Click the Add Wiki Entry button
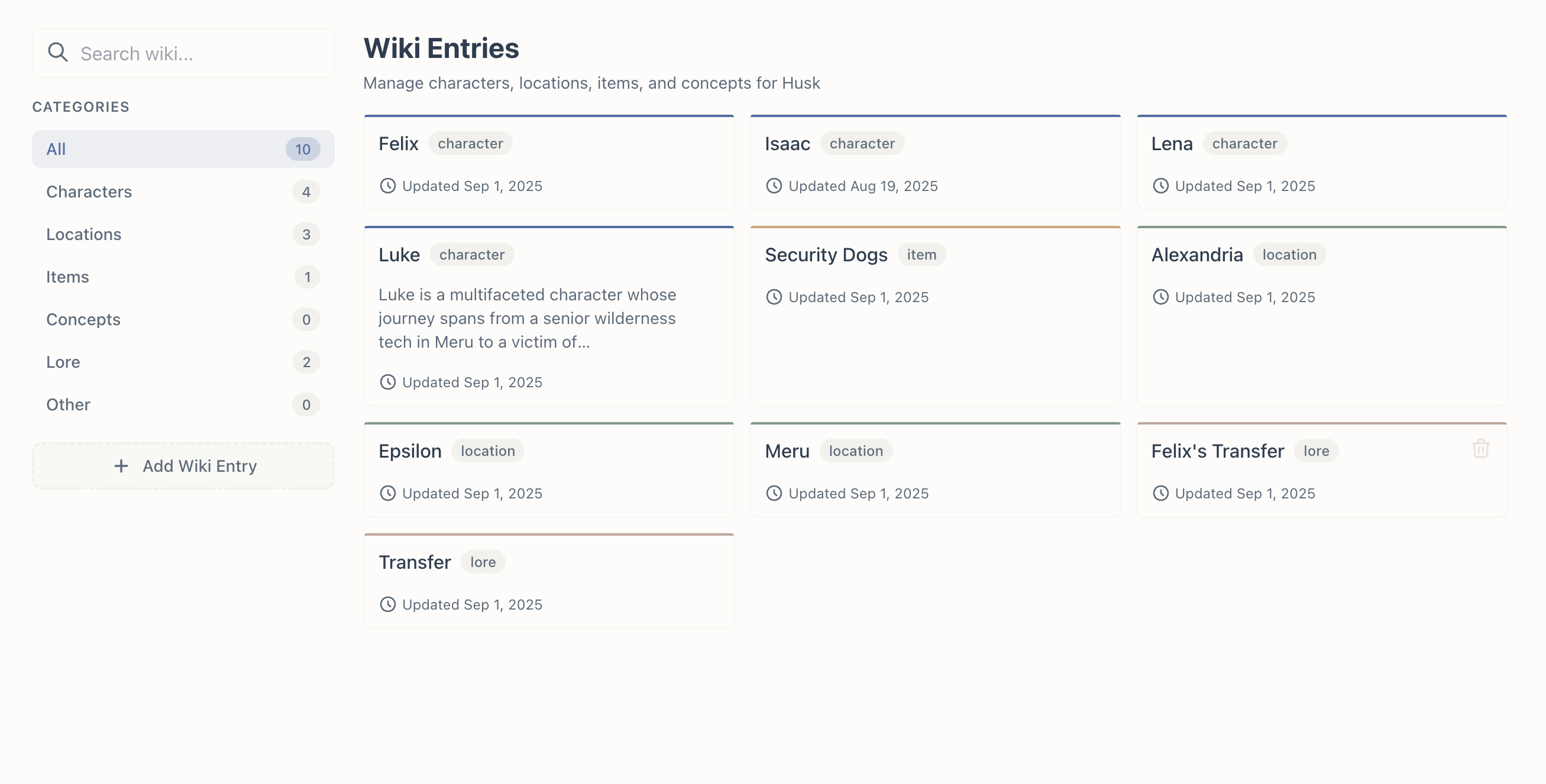The height and width of the screenshot is (784, 1546). click(182, 465)
